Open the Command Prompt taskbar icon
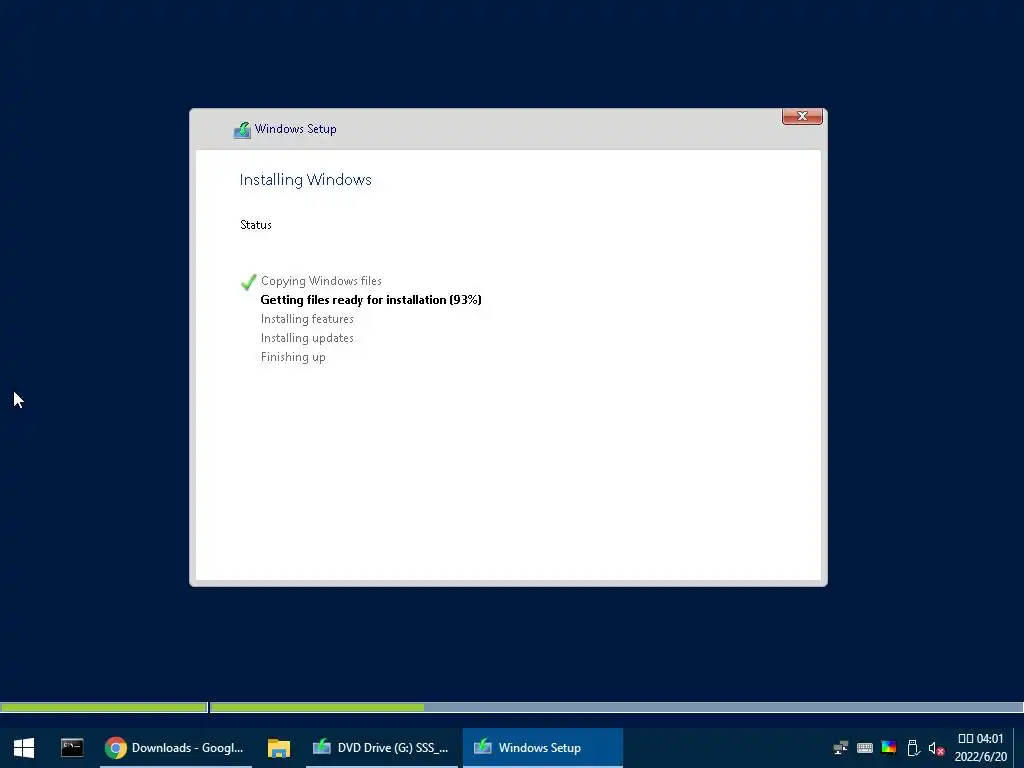1024x768 pixels. pos(72,748)
